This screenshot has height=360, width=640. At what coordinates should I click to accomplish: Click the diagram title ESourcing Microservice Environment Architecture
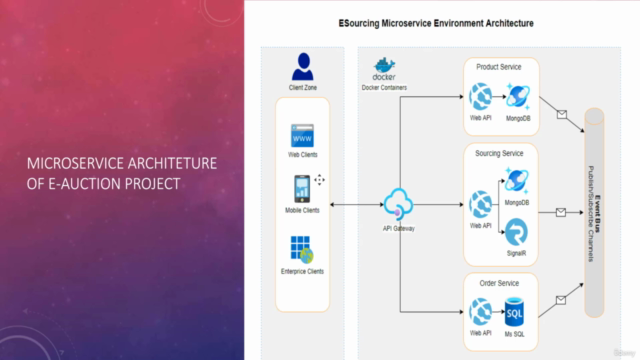[x=436, y=24]
